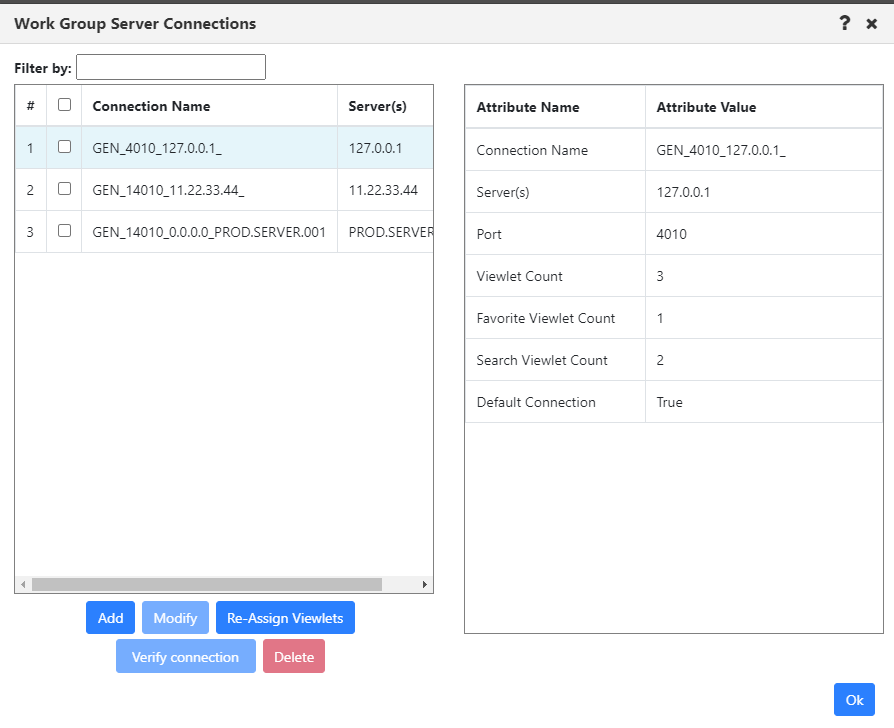Click the Connection Name attribute row label
Screen dimensions: 894x728
point(532,151)
